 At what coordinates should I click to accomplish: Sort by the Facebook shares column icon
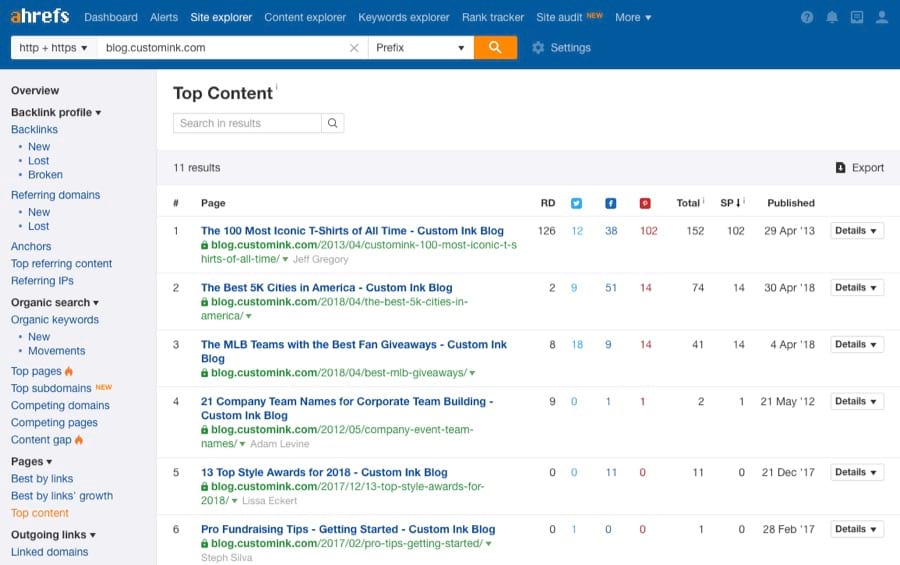(x=610, y=203)
